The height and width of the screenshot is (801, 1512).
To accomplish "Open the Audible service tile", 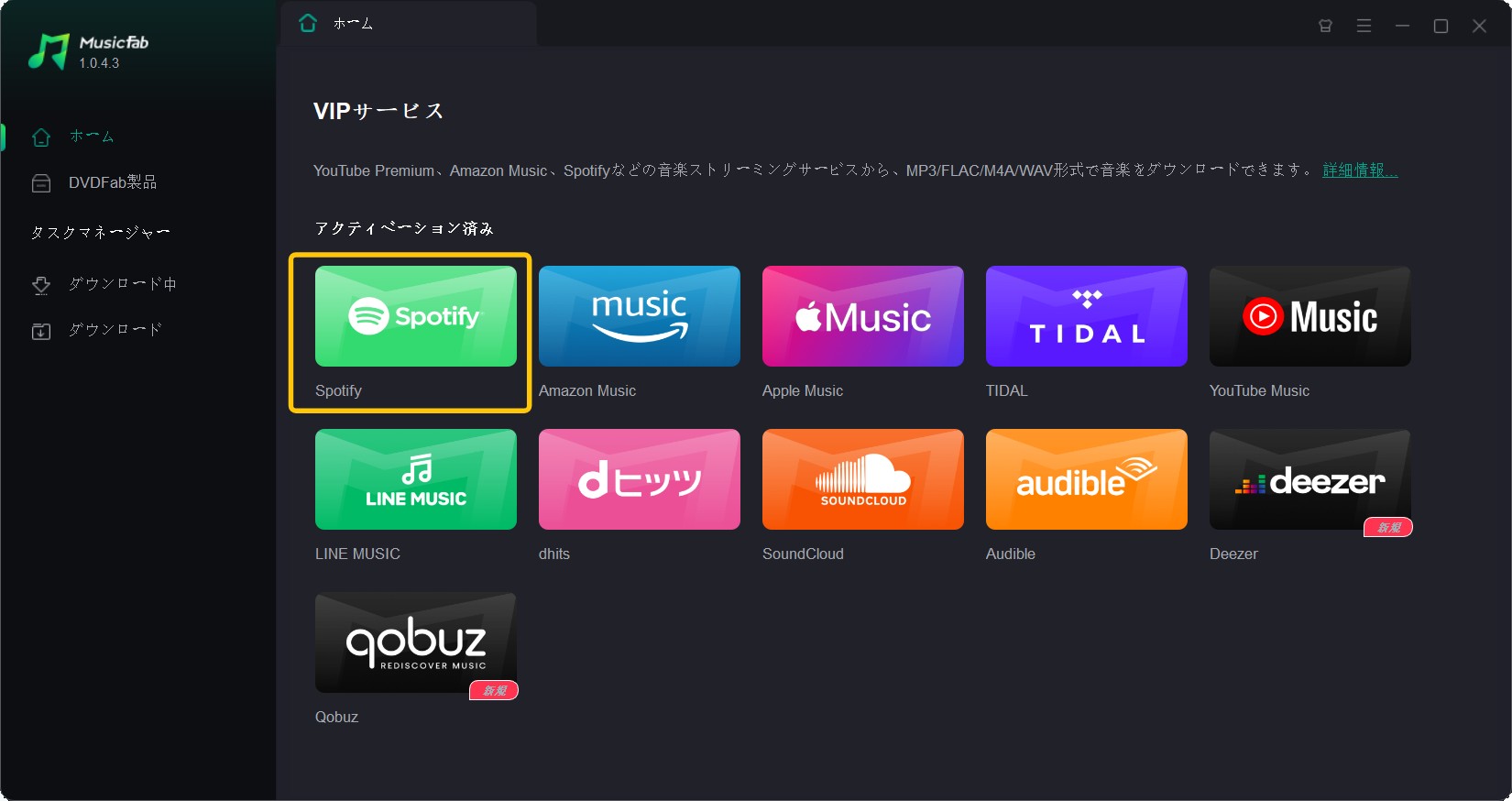I will tap(1087, 479).
